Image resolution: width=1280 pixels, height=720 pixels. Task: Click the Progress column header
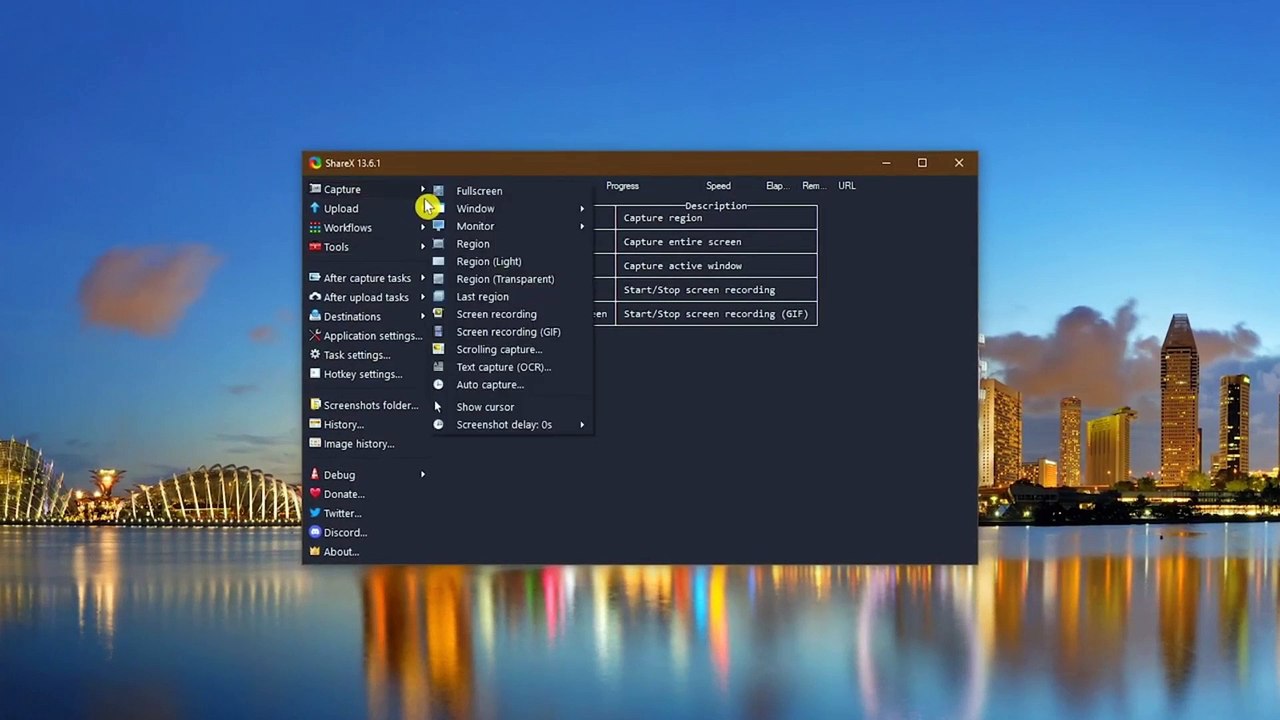(x=622, y=186)
